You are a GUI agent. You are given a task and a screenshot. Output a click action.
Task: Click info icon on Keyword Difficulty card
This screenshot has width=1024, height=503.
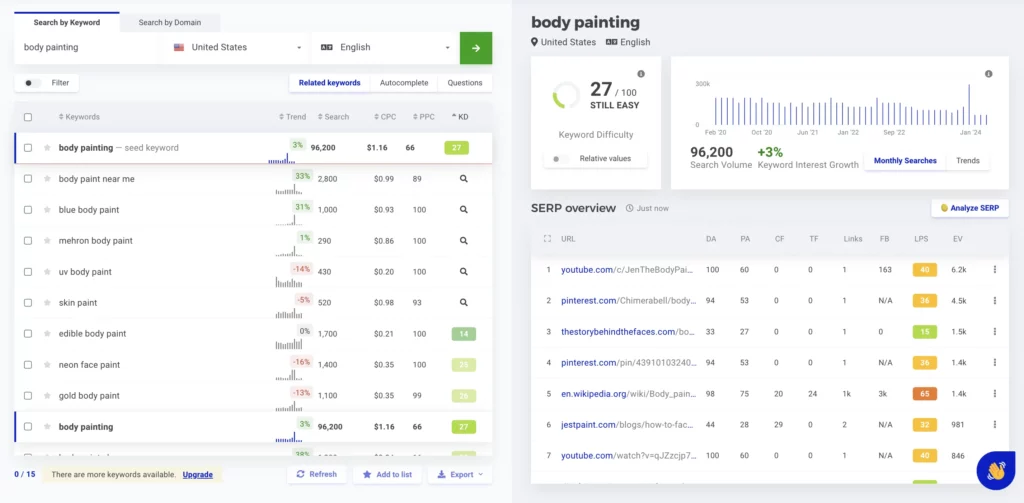pyautogui.click(x=641, y=74)
